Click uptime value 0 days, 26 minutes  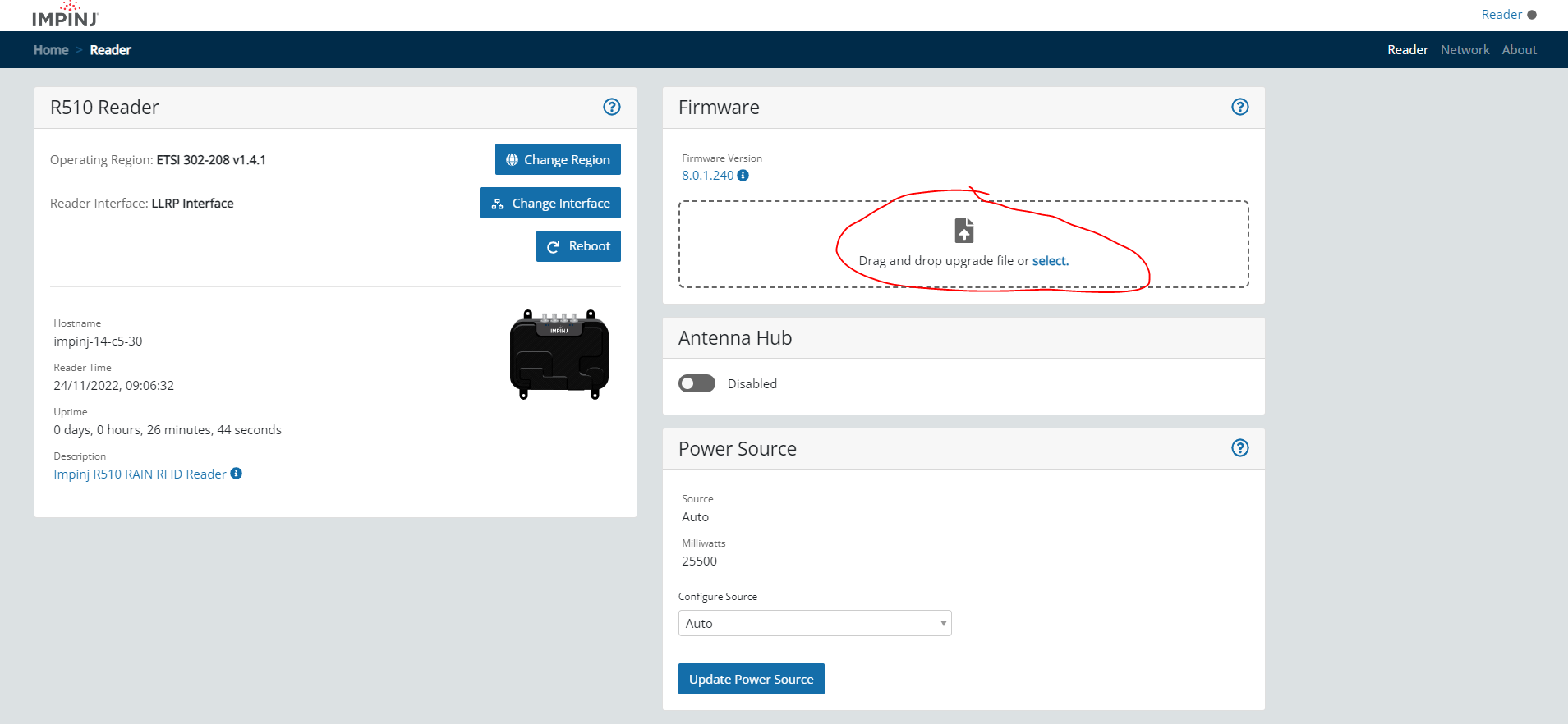pos(168,430)
